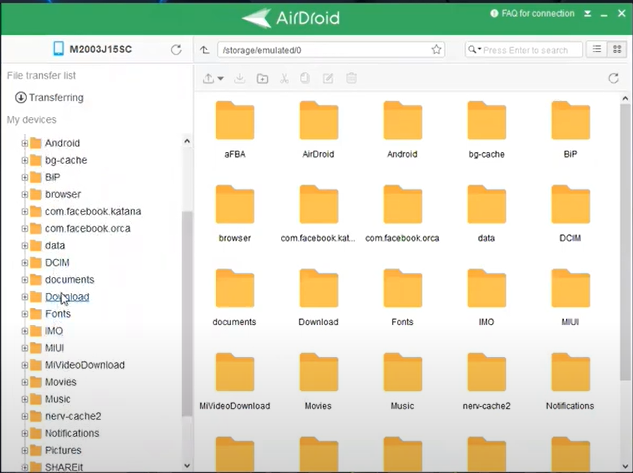
Task: Select device M2003J15SC
Action: [x=92, y=49]
